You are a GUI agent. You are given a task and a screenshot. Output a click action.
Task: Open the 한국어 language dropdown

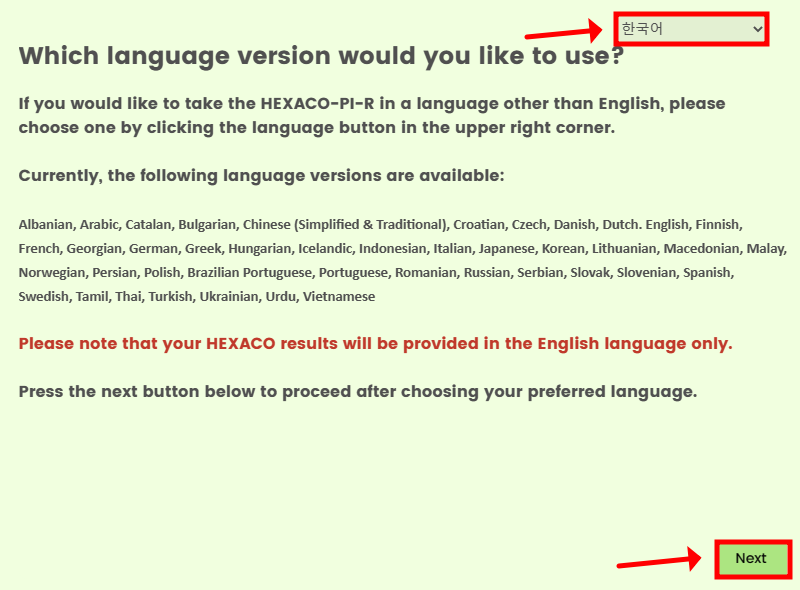point(691,29)
